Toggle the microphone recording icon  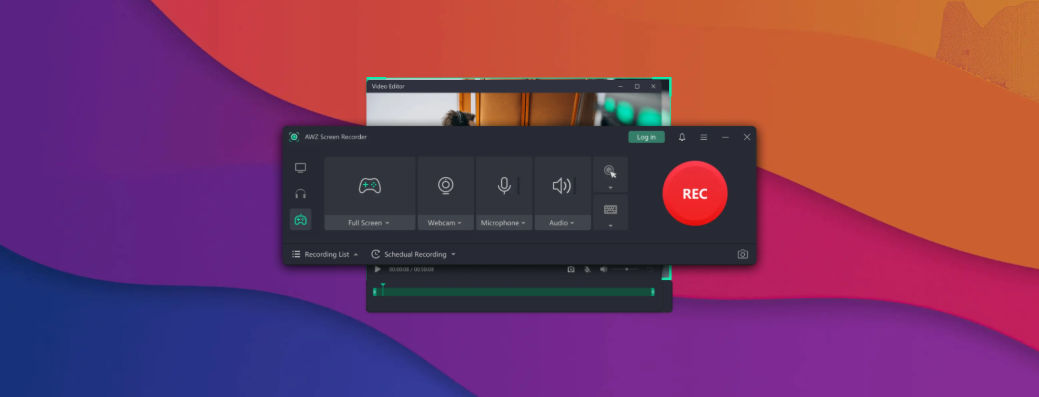[504, 186]
